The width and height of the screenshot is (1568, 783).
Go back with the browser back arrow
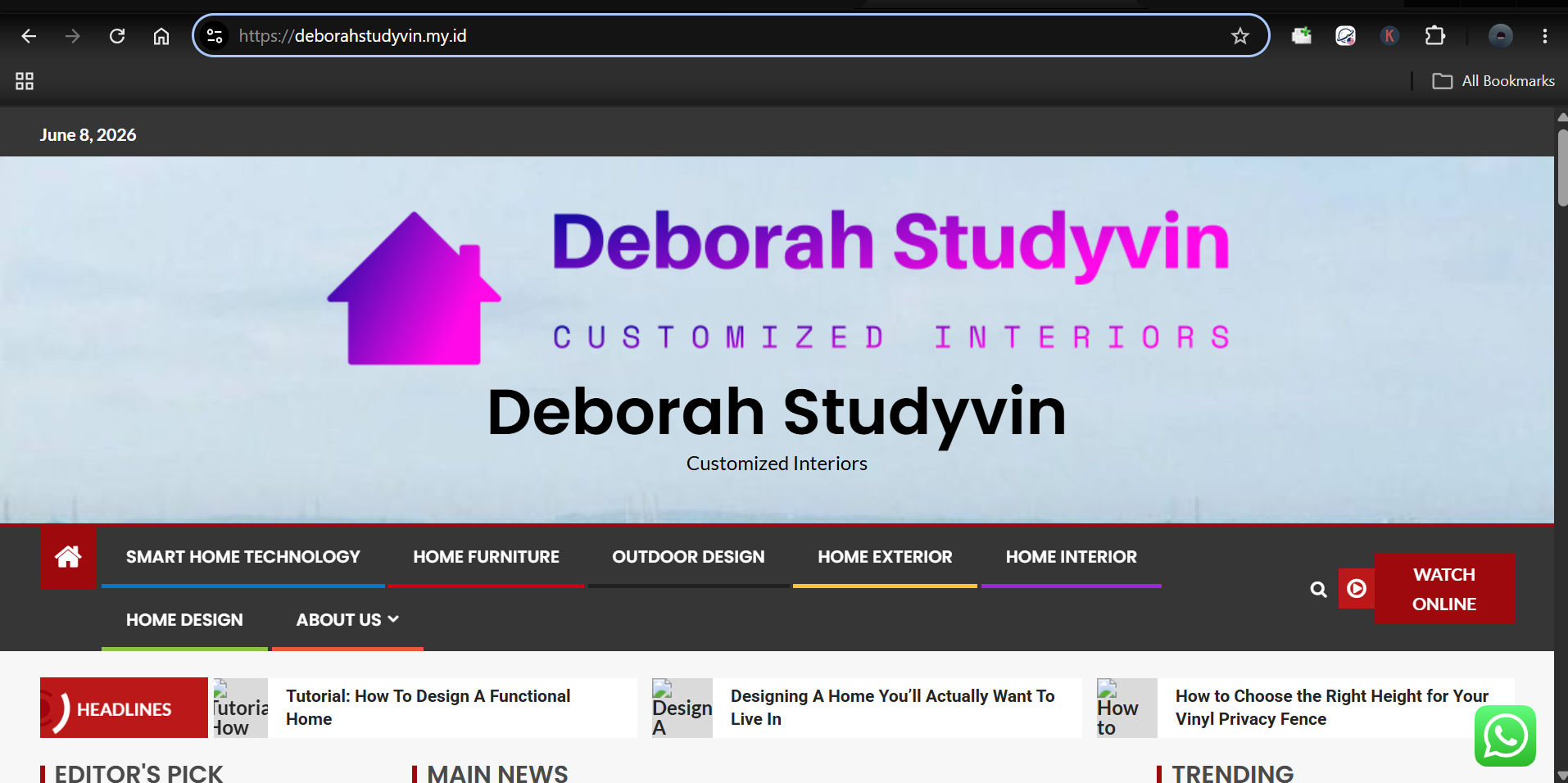click(29, 36)
